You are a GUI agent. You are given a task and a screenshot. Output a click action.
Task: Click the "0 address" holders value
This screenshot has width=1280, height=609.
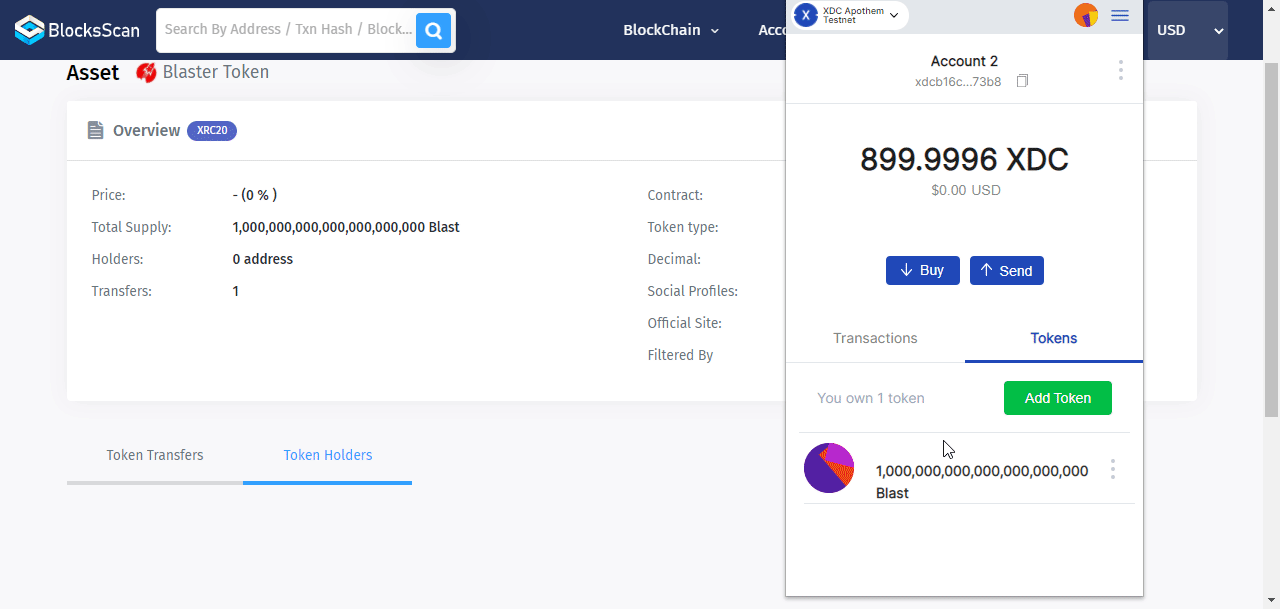coord(263,259)
